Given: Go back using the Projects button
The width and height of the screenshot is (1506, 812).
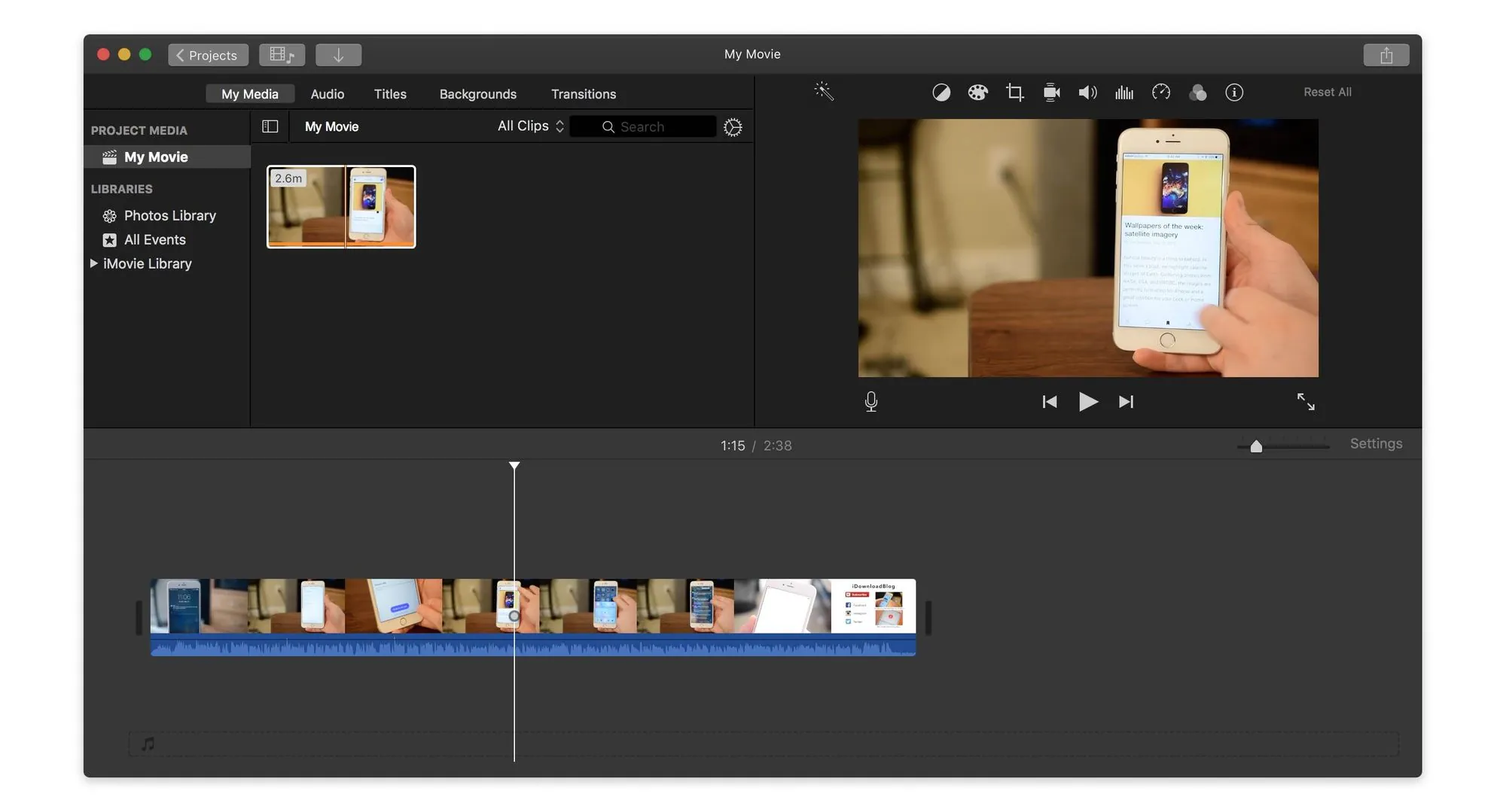Looking at the screenshot, I should point(208,54).
